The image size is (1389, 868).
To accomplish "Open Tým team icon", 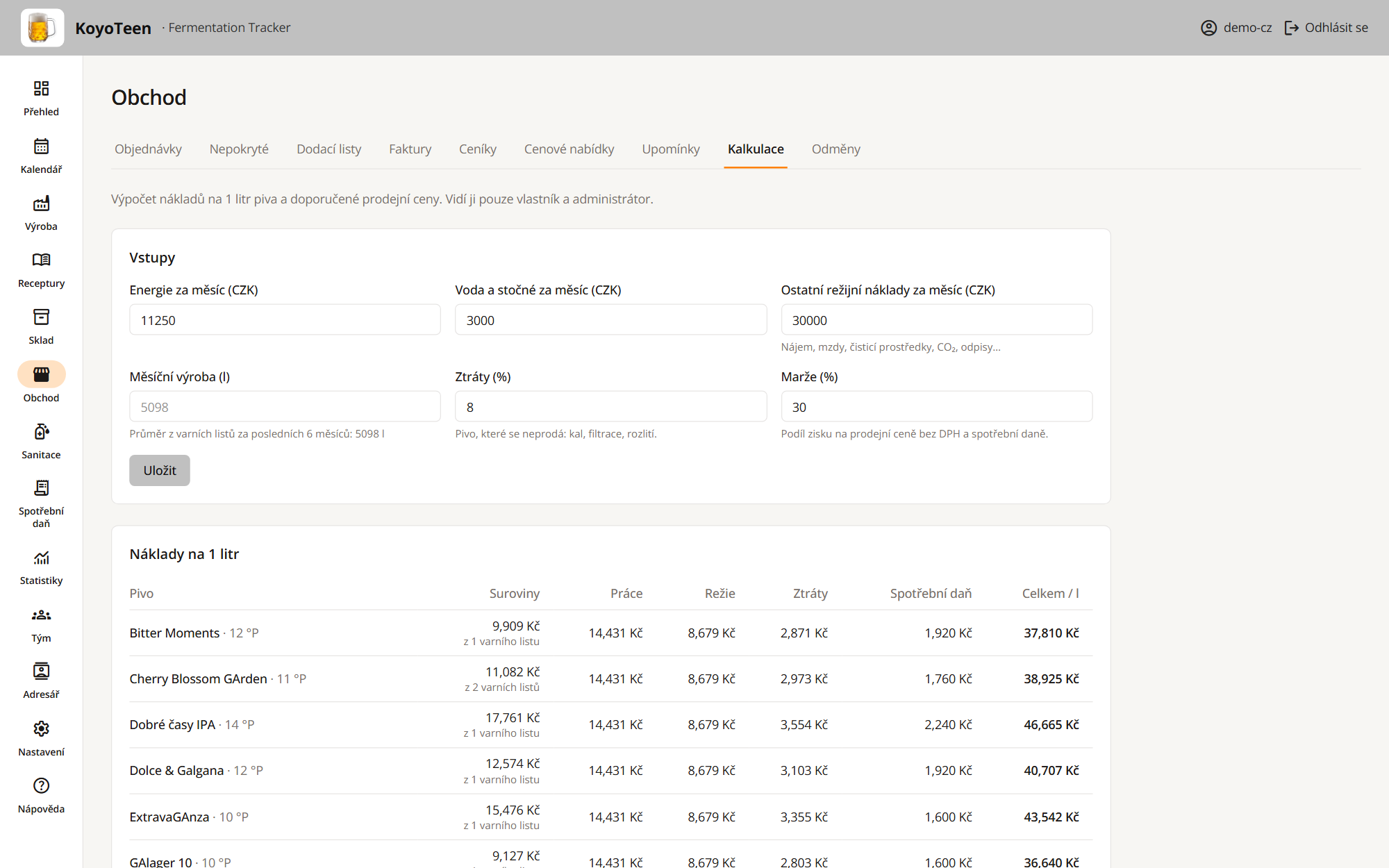I will pyautogui.click(x=41, y=615).
